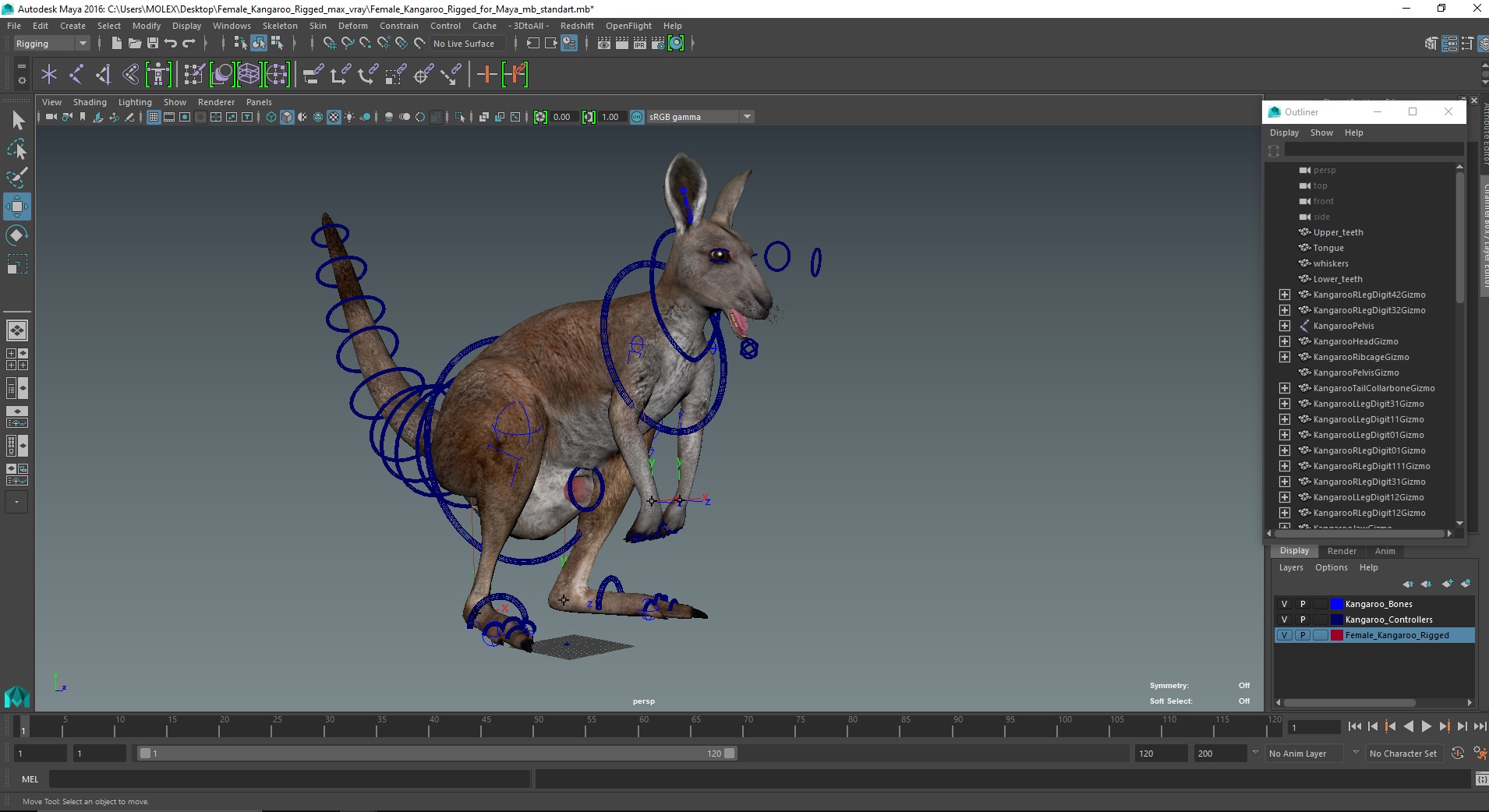Toggle visibility of Female_Kangaroo_Rigged layer
1489x812 pixels.
click(1284, 635)
